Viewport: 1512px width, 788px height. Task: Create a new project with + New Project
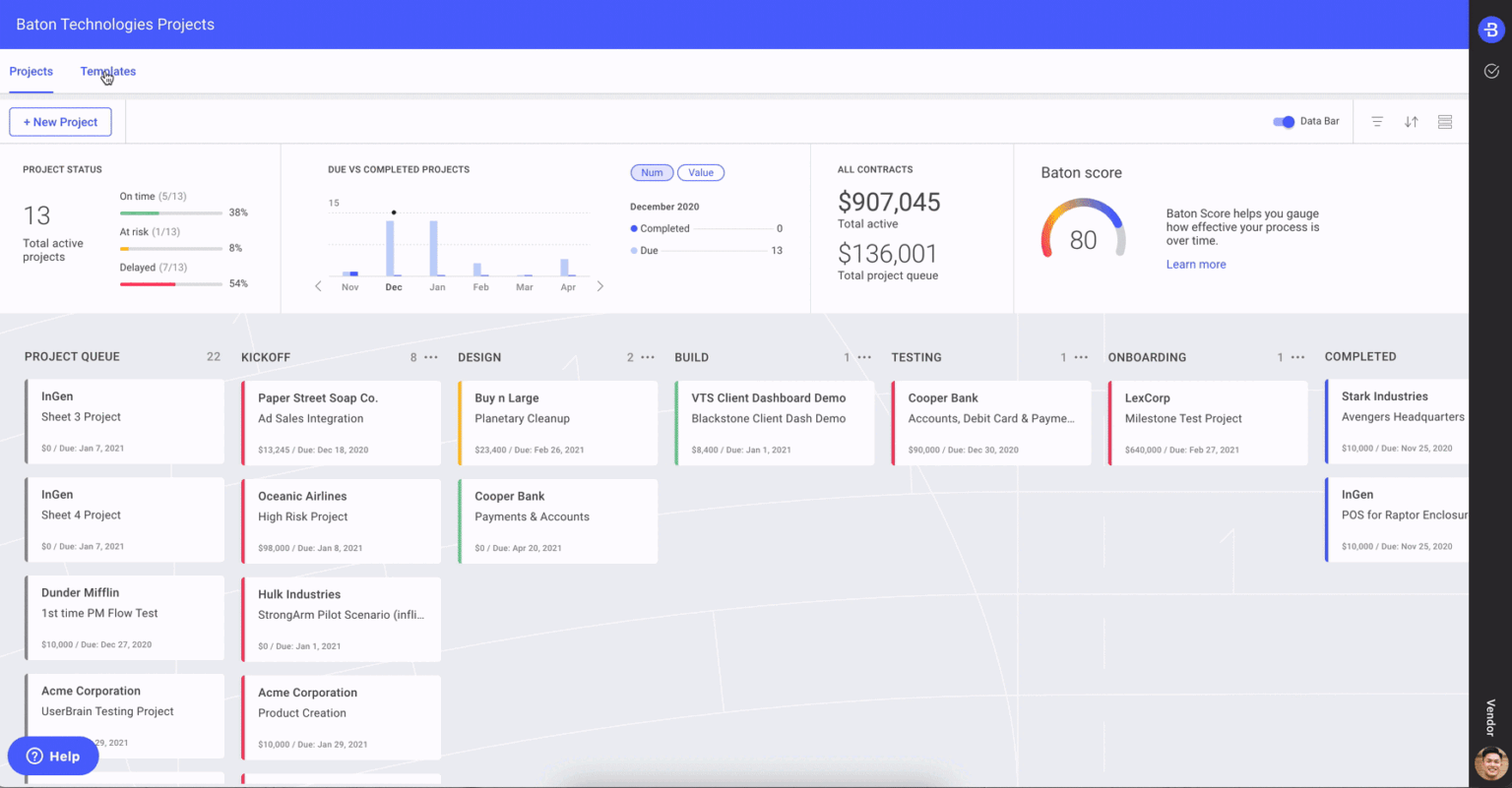[60, 122]
